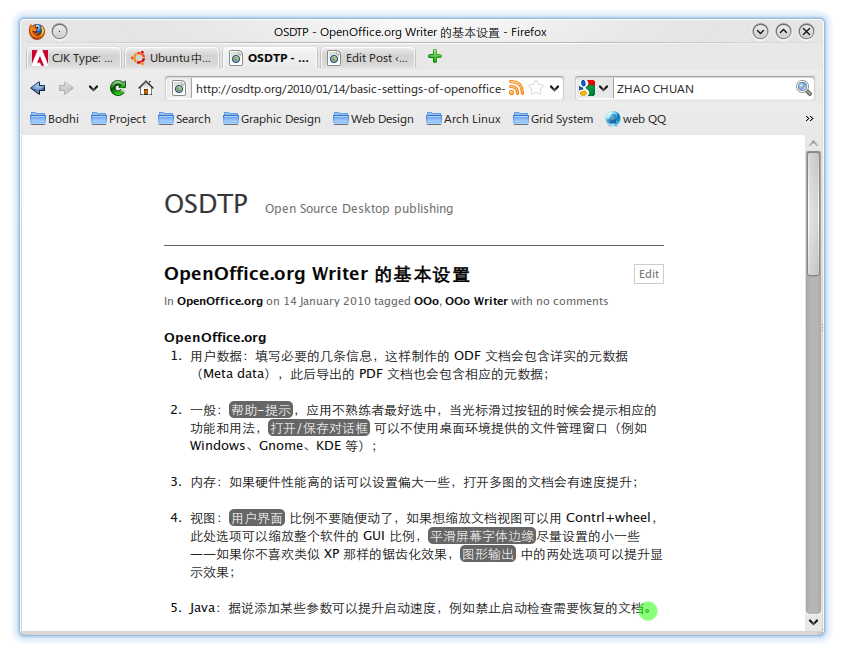Click the Google search engine icon
Viewport: 849px width, 653px height.
[x=586, y=88]
